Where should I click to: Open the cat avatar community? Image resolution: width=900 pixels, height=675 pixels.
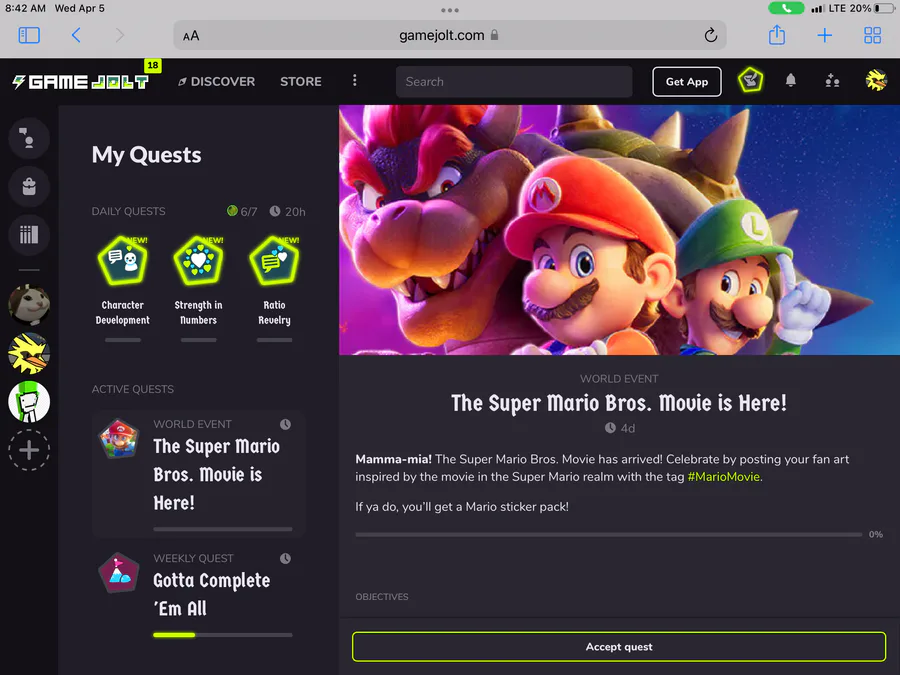[x=29, y=305]
